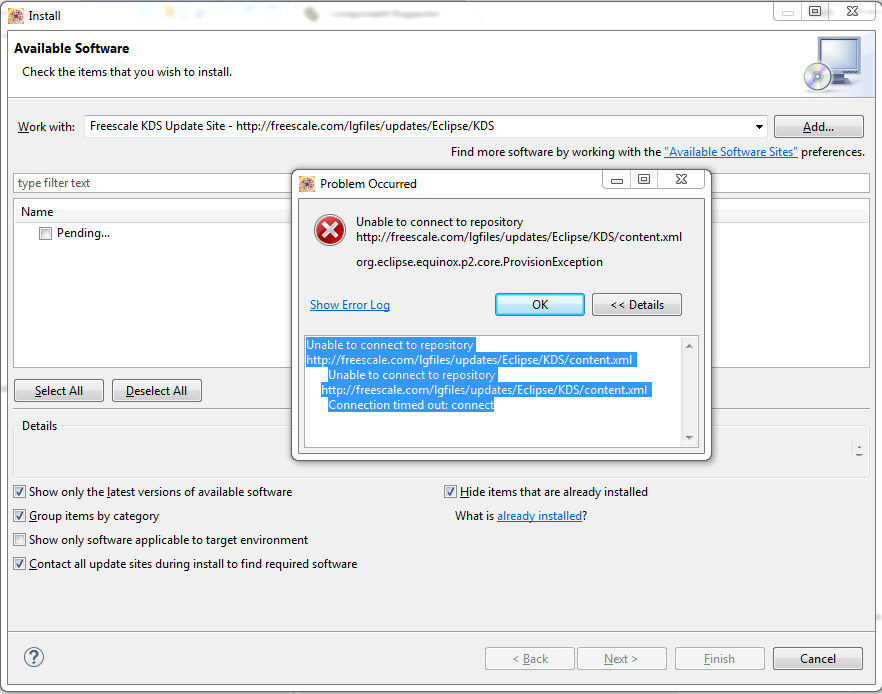Click the help question mark icon
This screenshot has height=694, width=882.
tap(33, 657)
